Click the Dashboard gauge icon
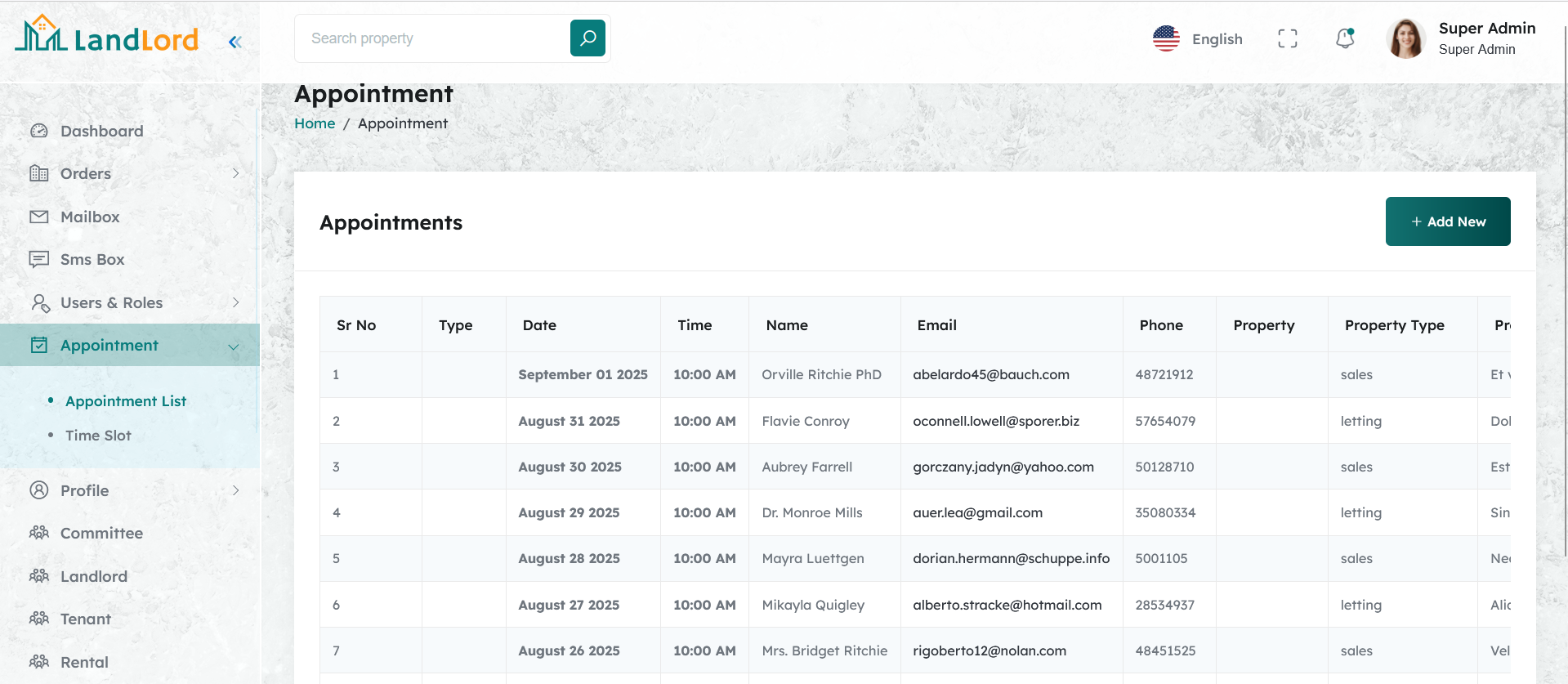 click(x=39, y=131)
